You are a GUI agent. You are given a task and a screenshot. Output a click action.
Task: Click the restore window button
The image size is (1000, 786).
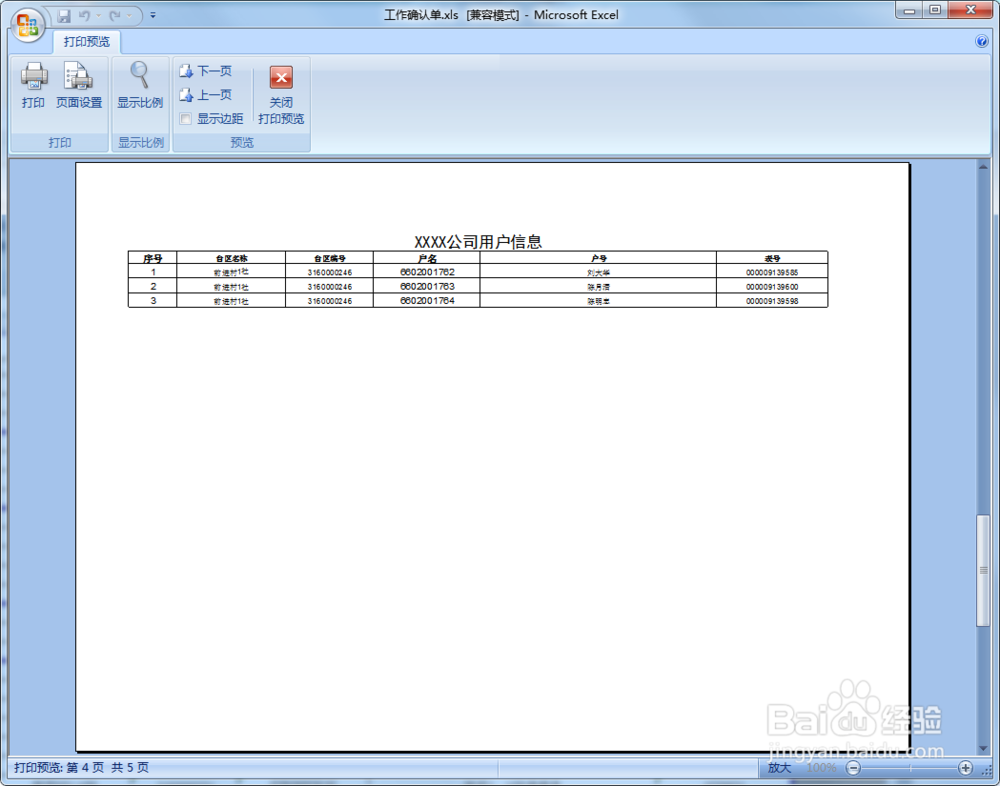click(935, 10)
